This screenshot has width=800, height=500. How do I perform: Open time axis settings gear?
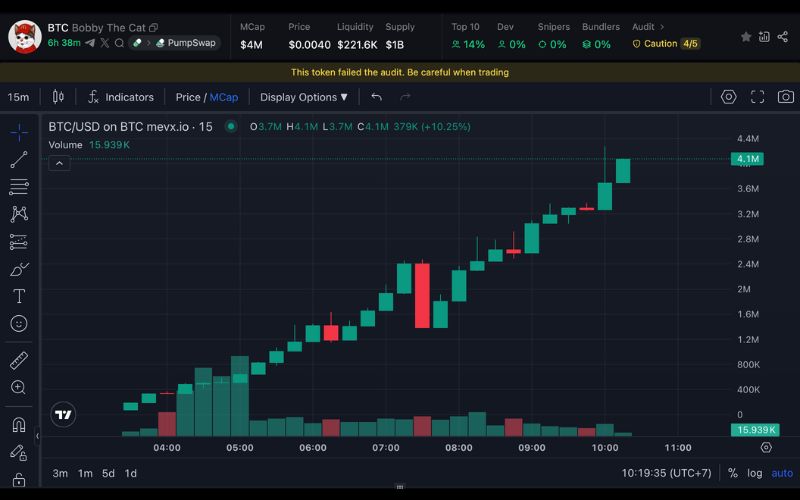[x=766, y=447]
